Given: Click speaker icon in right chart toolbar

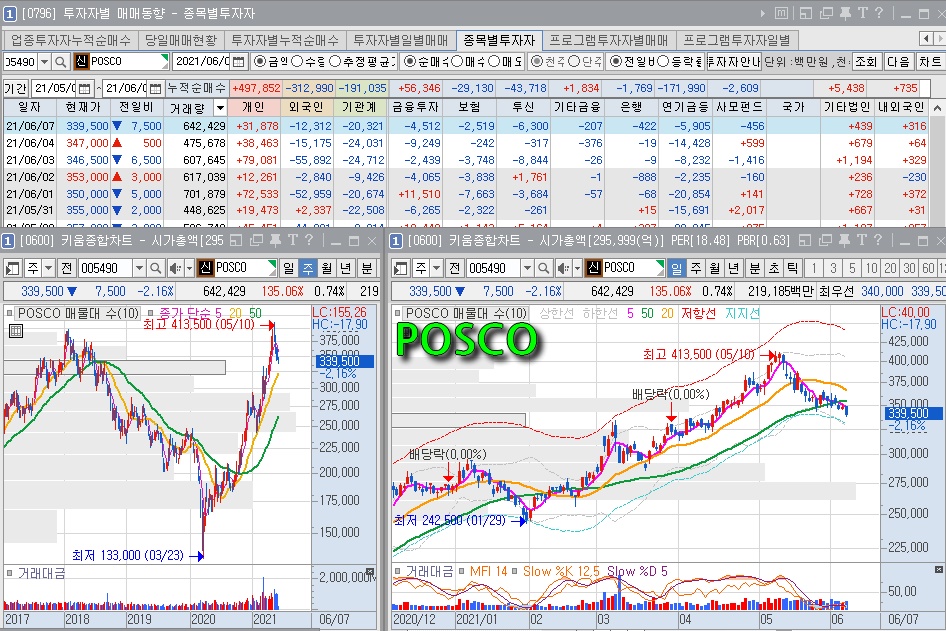Looking at the screenshot, I should pyautogui.click(x=563, y=268).
